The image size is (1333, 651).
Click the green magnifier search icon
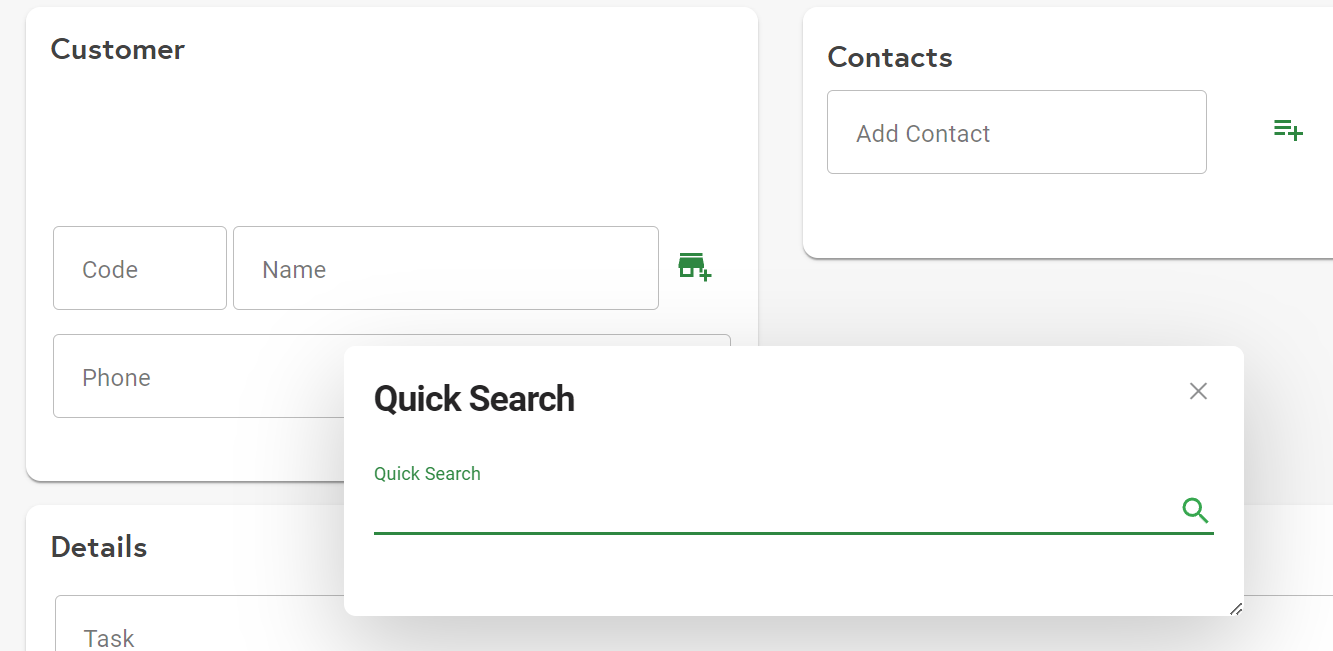[x=1195, y=511]
